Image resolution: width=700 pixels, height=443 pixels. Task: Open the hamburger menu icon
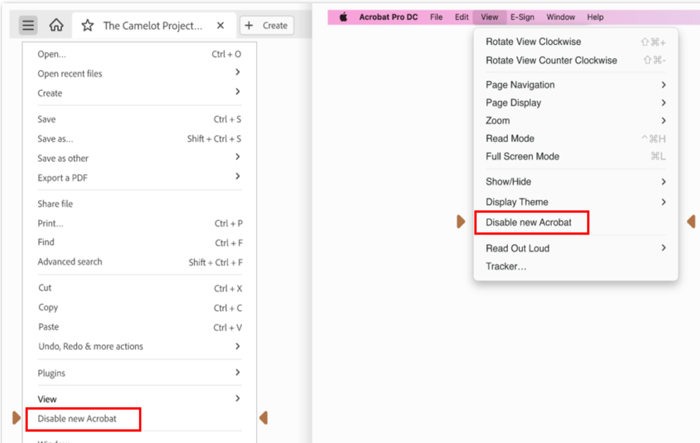pos(28,25)
